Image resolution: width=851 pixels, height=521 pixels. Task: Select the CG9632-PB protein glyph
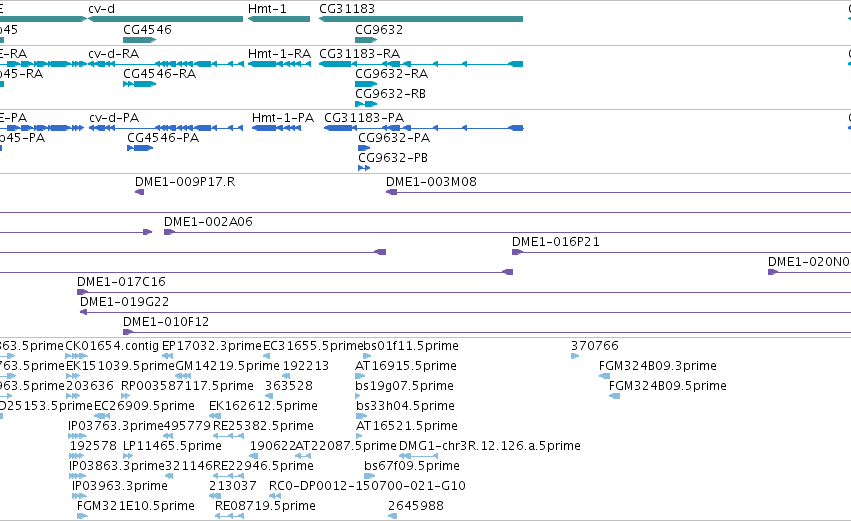(364, 168)
